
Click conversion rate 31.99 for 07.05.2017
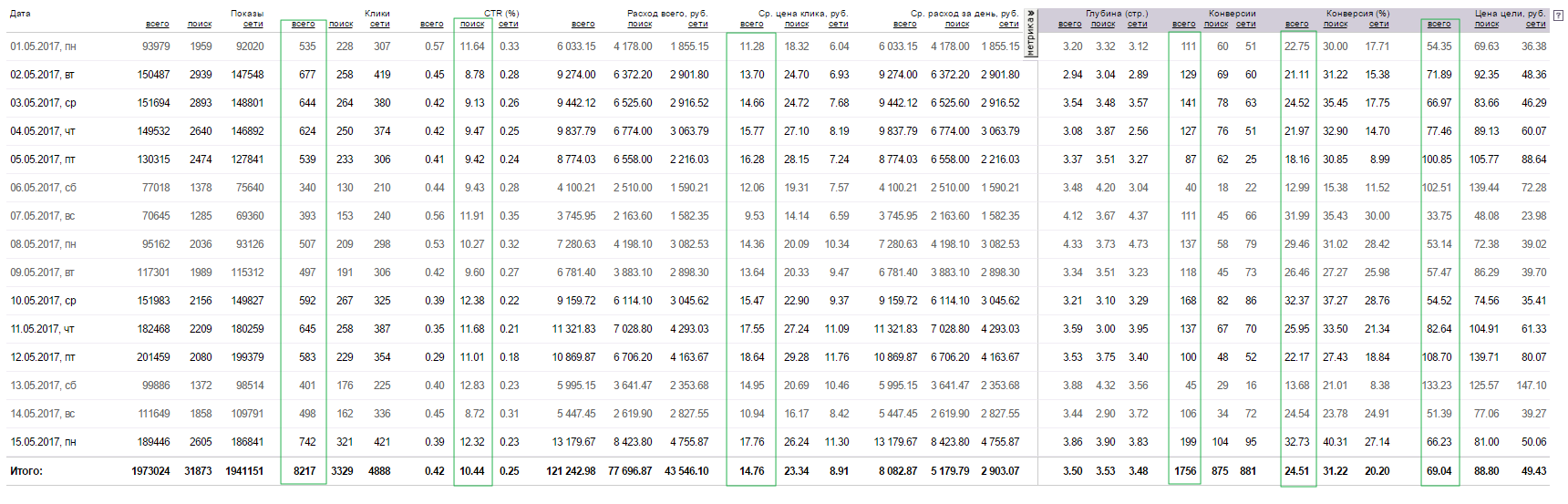coord(1296,216)
